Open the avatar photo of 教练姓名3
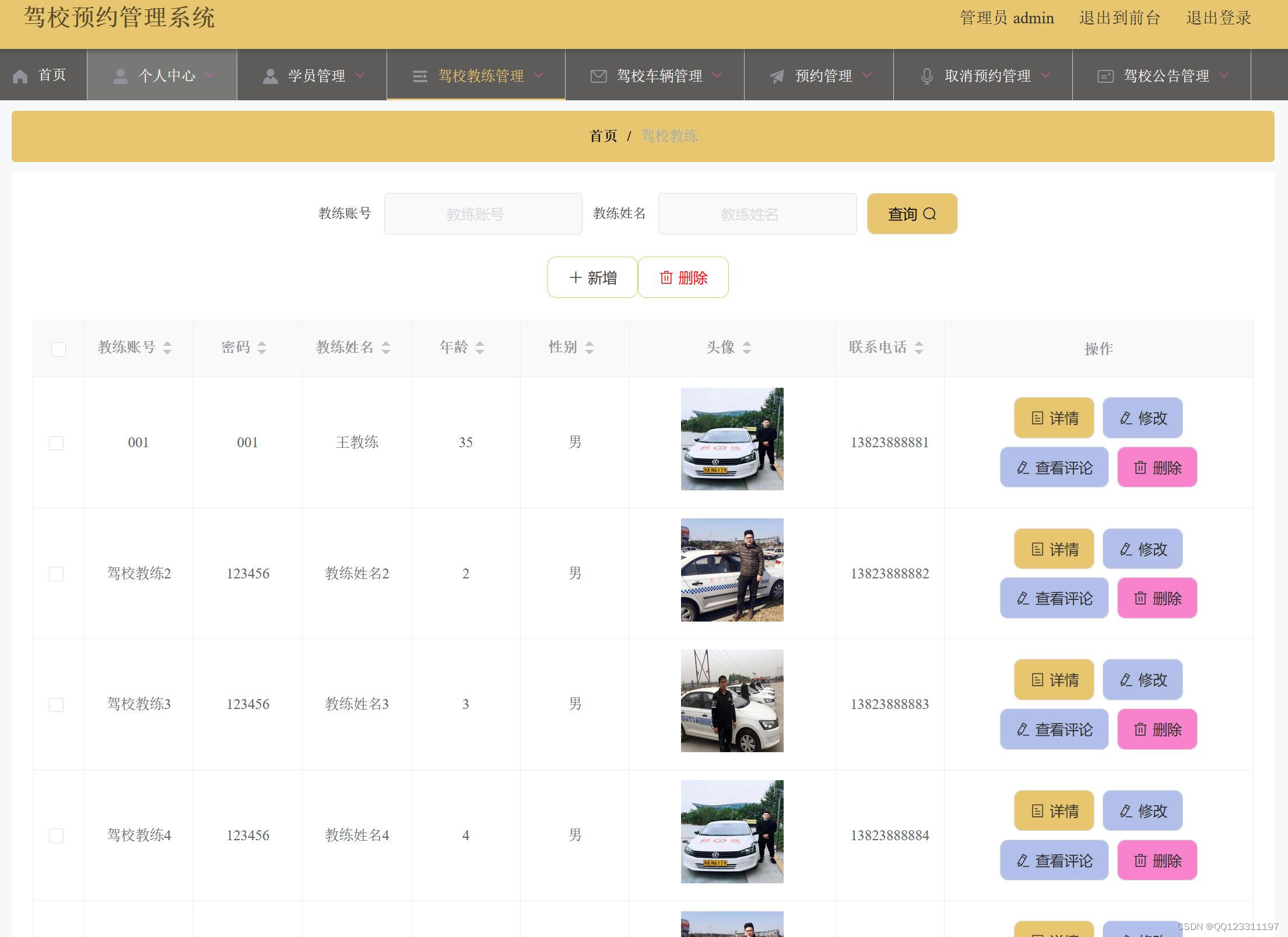The image size is (1288, 937). click(x=732, y=701)
